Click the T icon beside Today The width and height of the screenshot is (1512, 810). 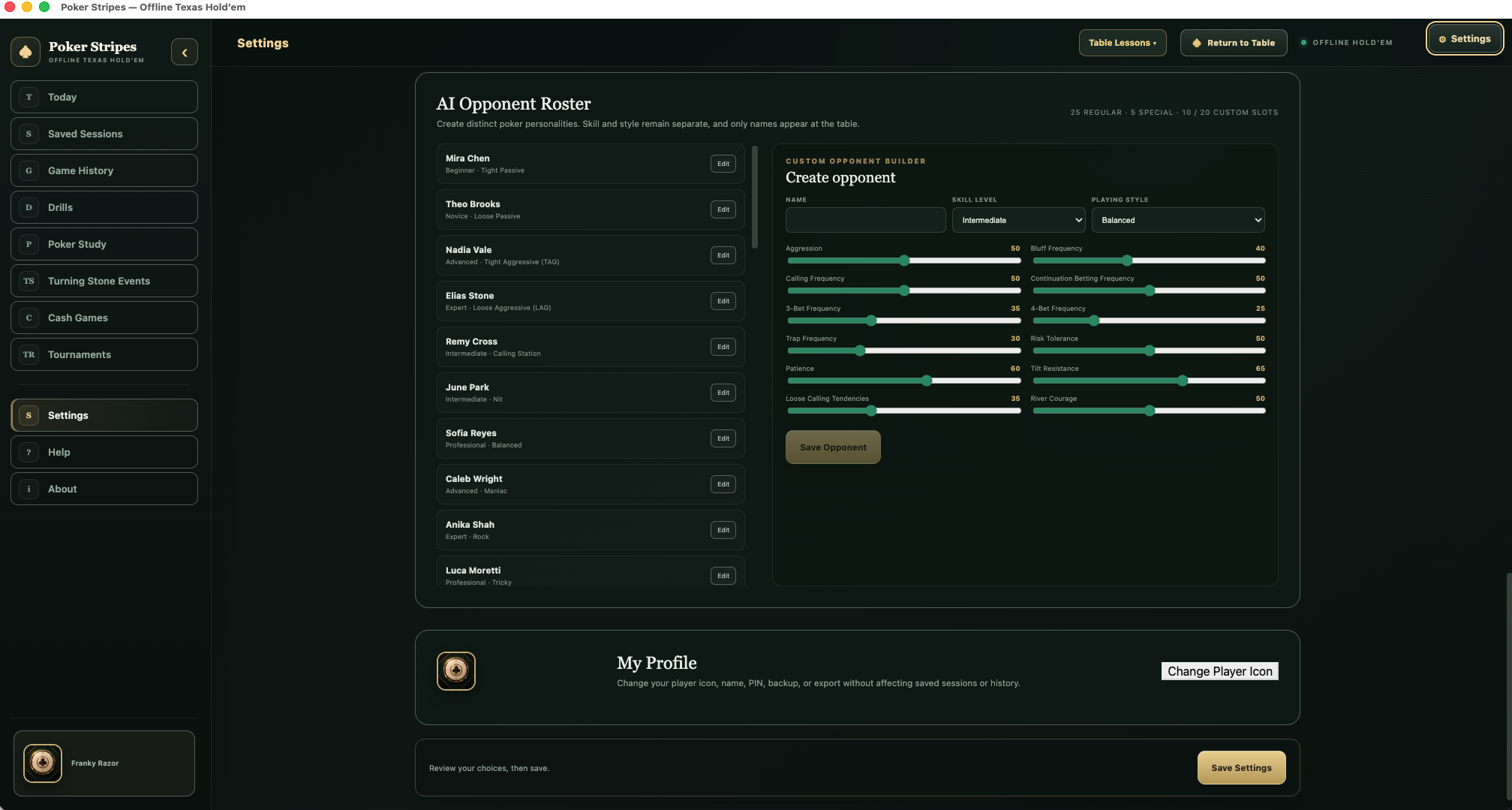coord(29,97)
